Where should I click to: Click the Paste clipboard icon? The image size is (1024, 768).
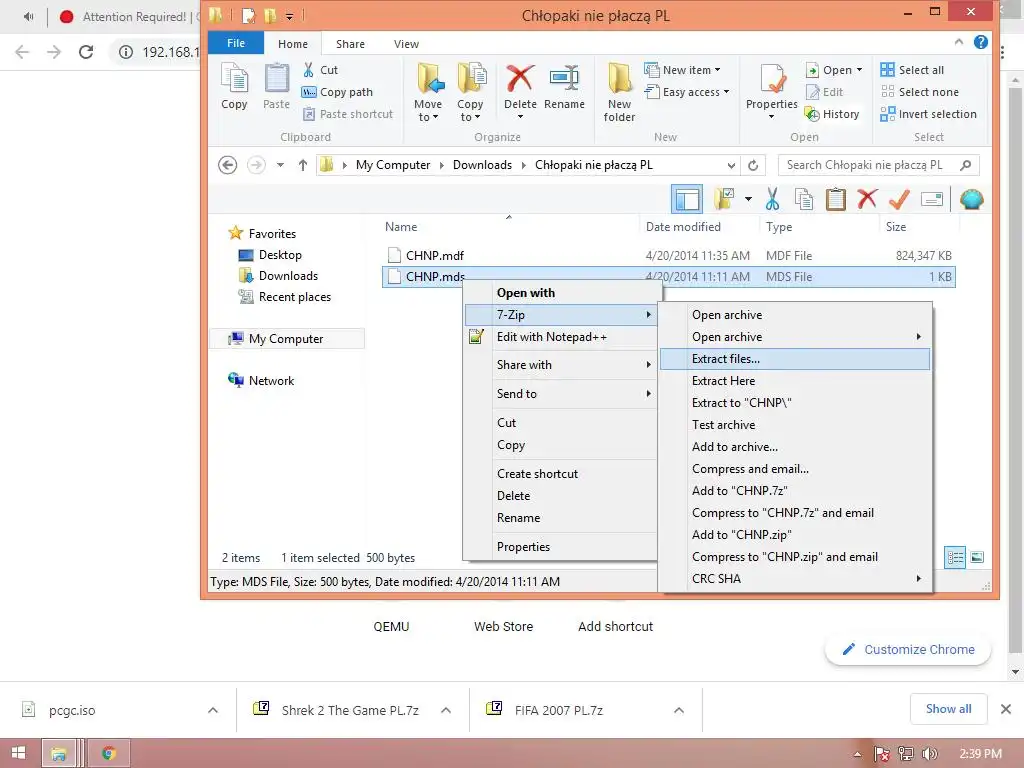[x=276, y=86]
